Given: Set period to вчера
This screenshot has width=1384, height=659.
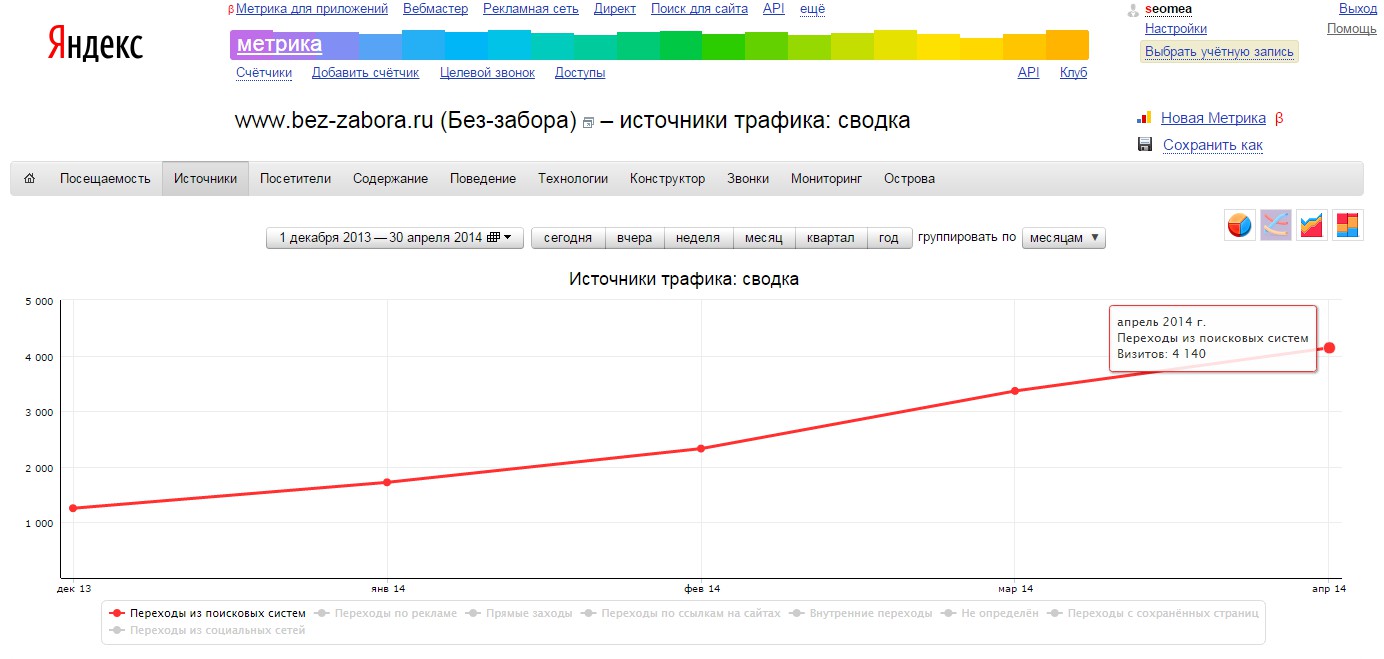Looking at the screenshot, I should [x=634, y=238].
